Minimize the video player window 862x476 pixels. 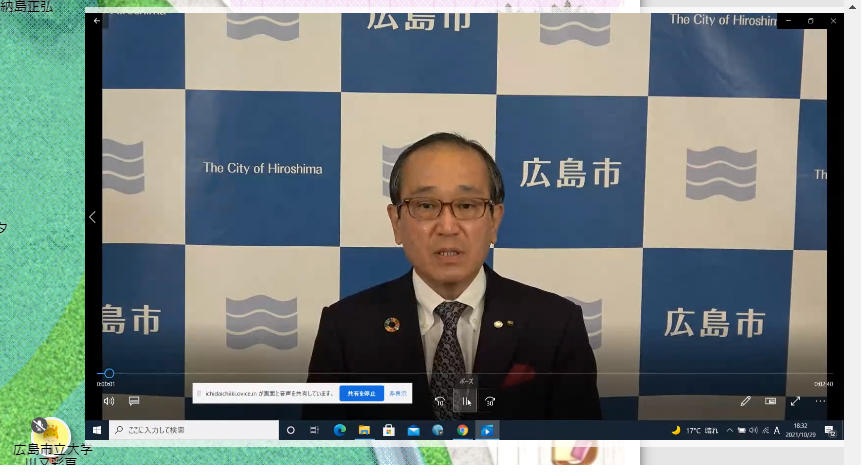click(x=788, y=21)
